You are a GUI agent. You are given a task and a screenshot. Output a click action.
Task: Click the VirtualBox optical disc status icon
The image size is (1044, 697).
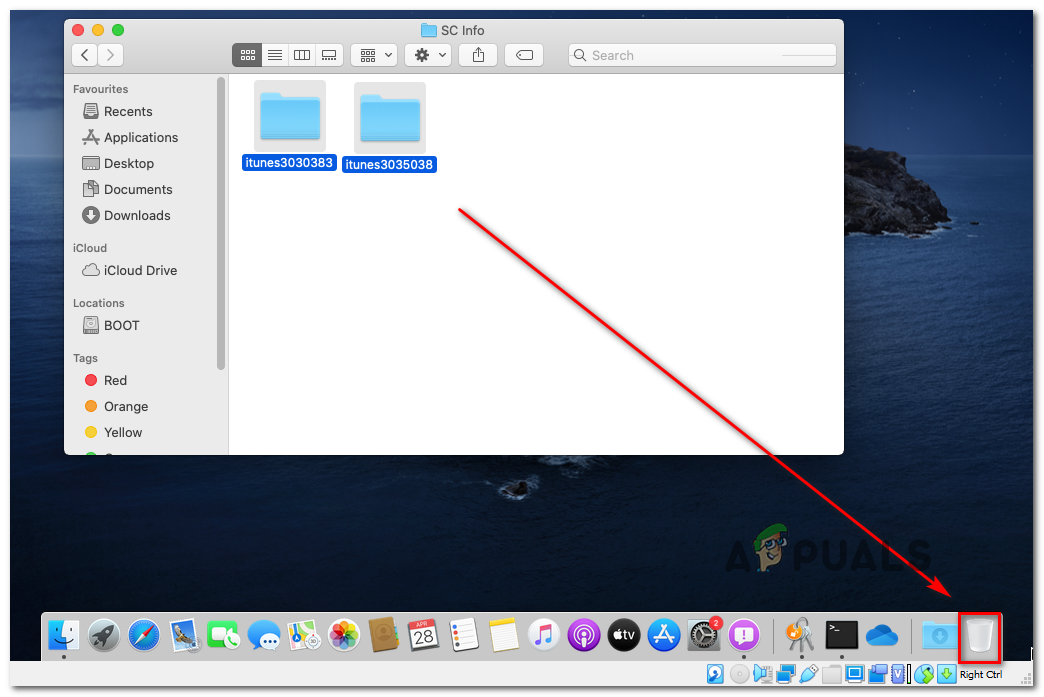pyautogui.click(x=739, y=674)
